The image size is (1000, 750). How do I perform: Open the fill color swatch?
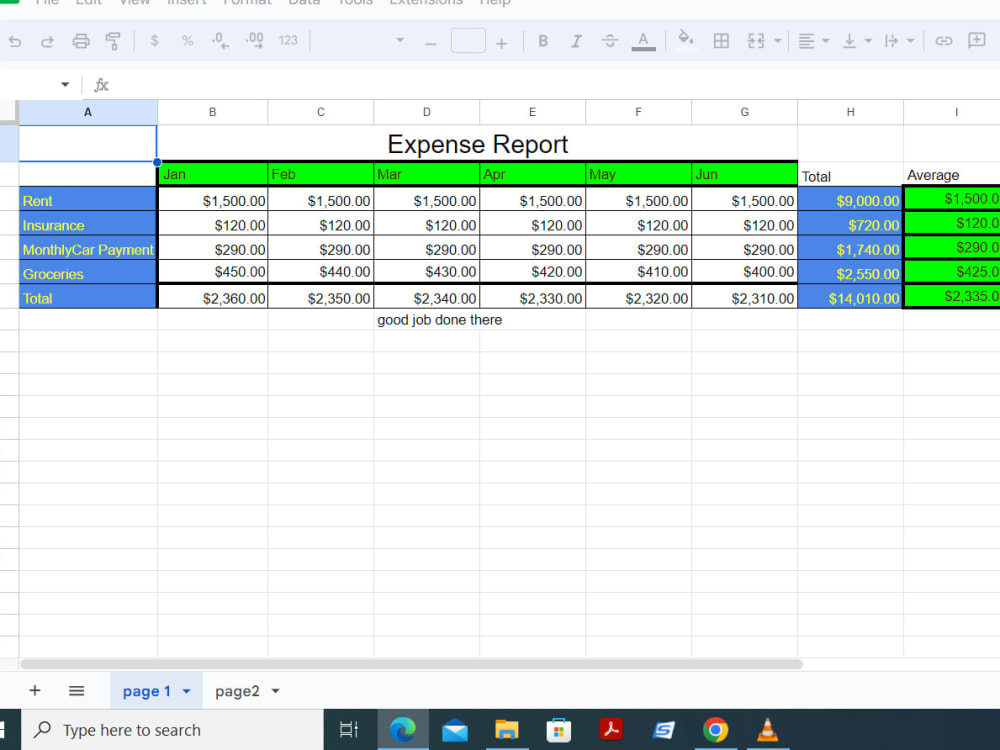pyautogui.click(x=685, y=41)
